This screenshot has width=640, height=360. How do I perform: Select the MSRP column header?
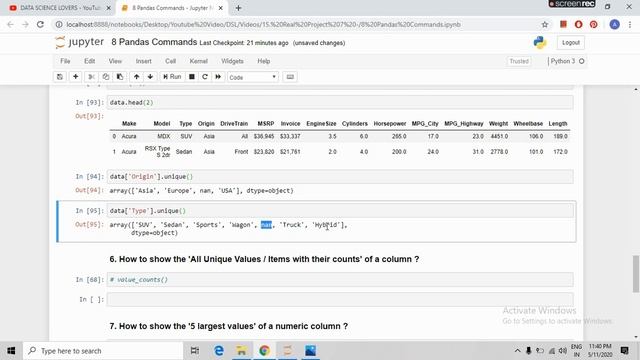[x=266, y=123]
